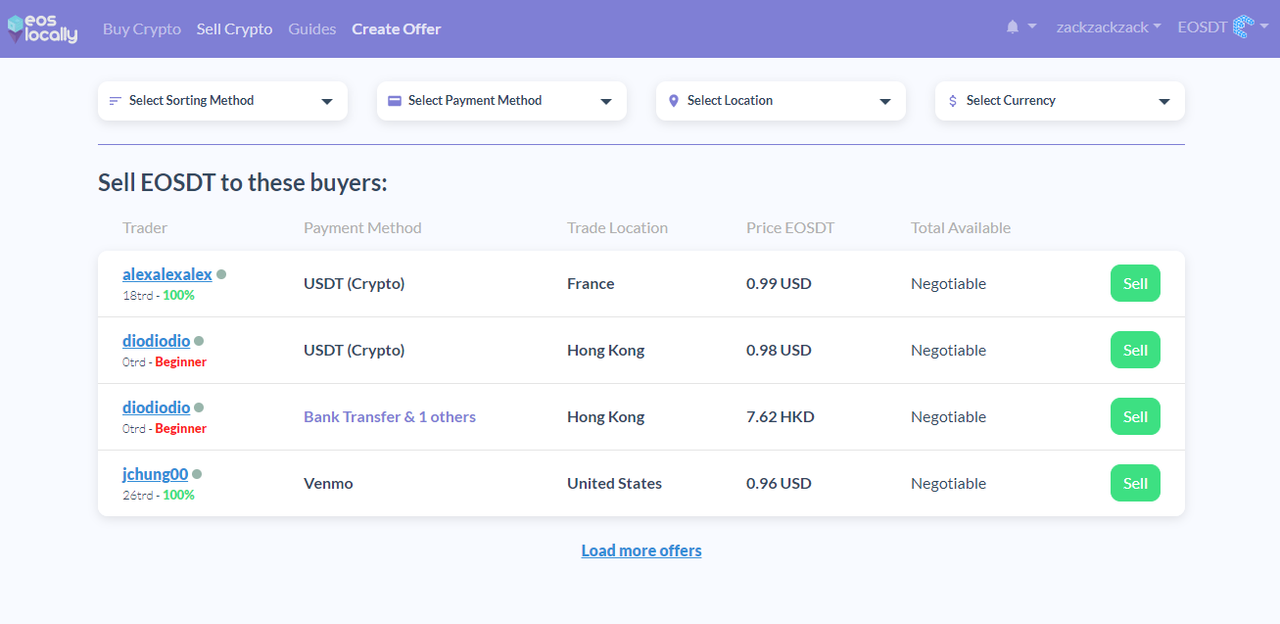Click the sorting lines icon

[x=115, y=101]
